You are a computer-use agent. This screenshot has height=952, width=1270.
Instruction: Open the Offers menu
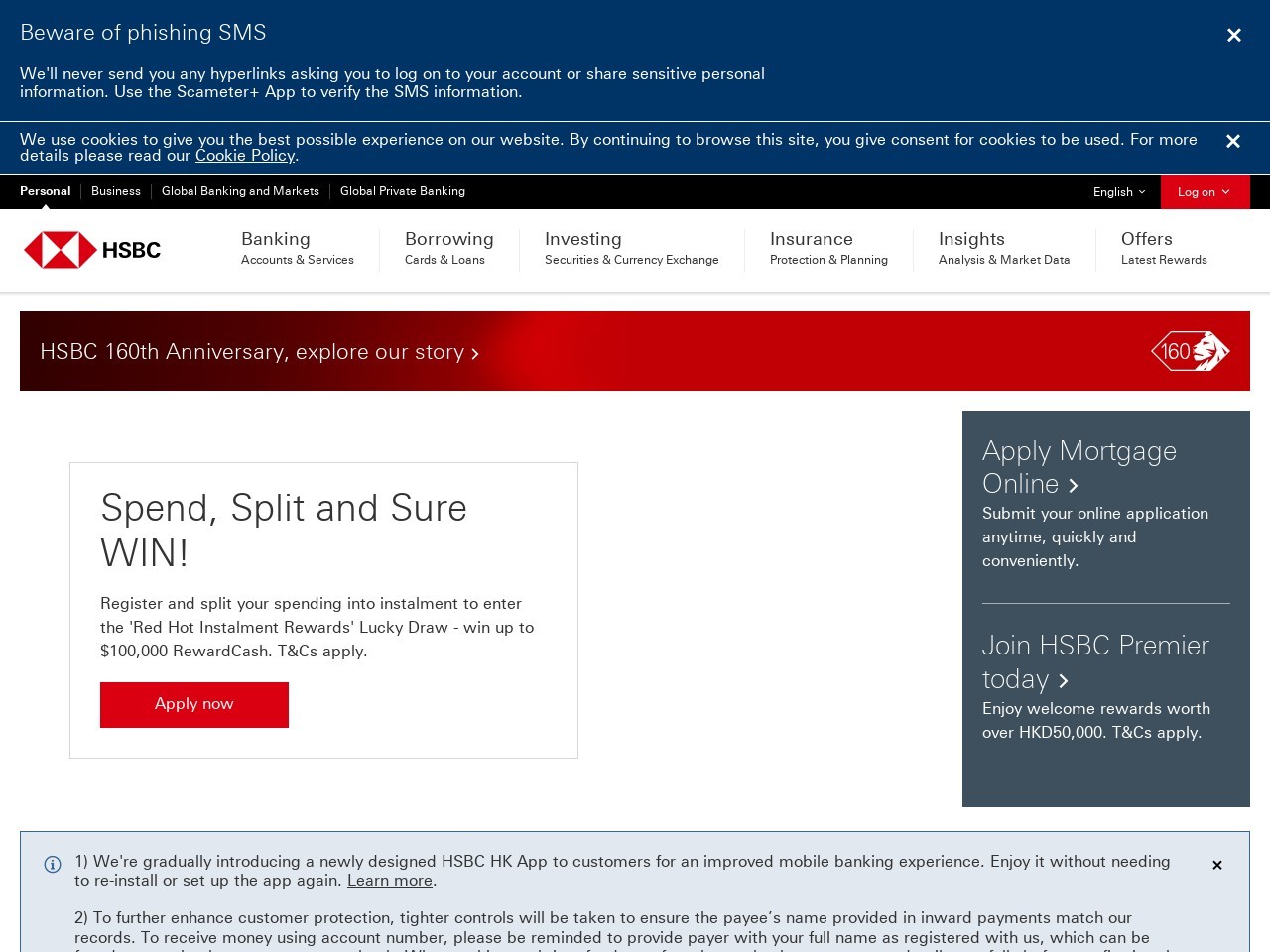[1164, 248]
